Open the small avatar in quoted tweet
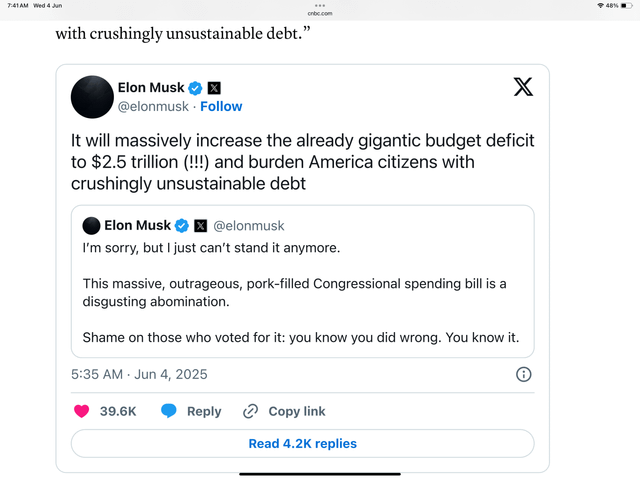 (x=91, y=226)
